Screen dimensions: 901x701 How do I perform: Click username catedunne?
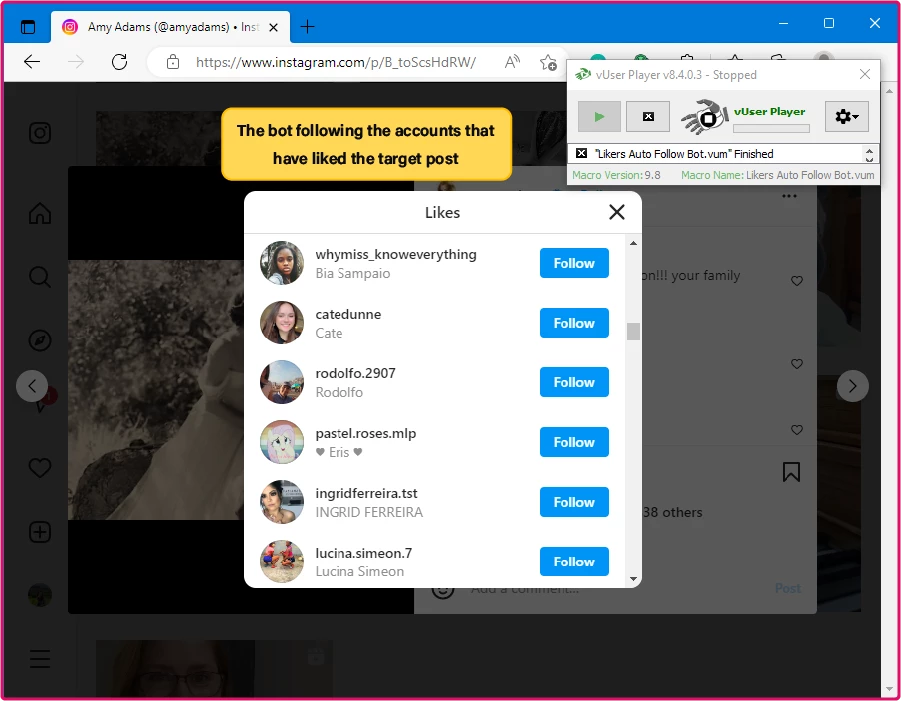pyautogui.click(x=348, y=314)
